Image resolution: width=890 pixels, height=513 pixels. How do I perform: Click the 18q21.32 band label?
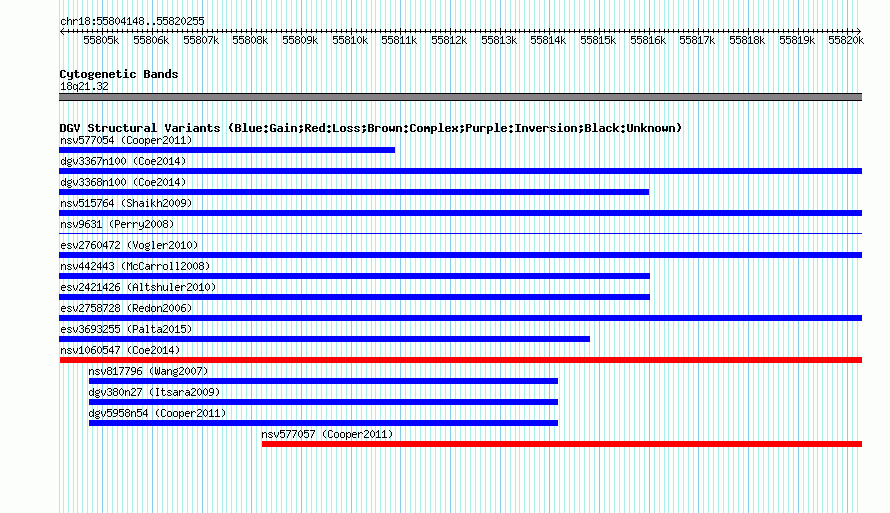(84, 86)
